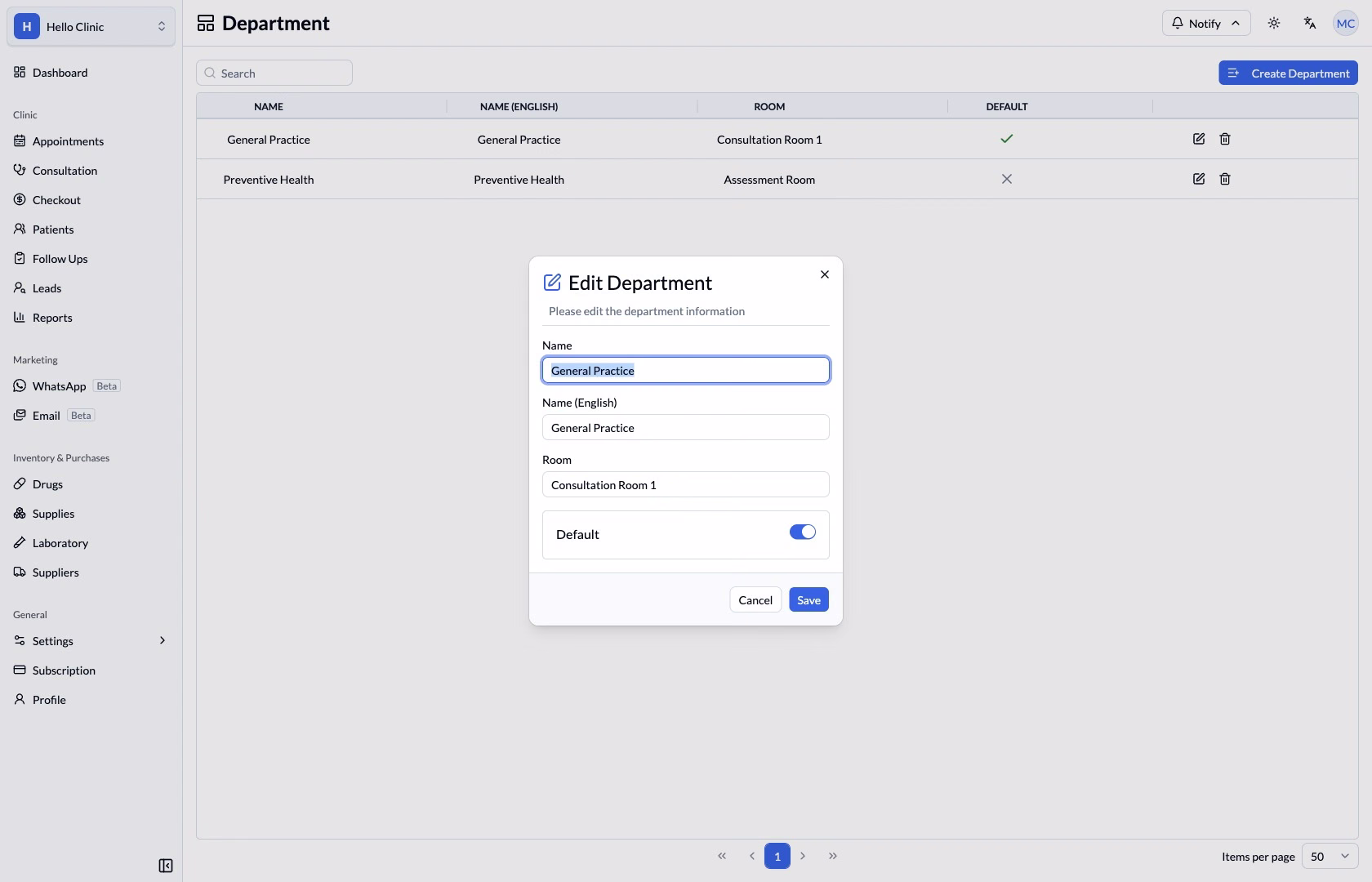Open Dashboard in the sidebar
1372x882 pixels.
pos(91,73)
